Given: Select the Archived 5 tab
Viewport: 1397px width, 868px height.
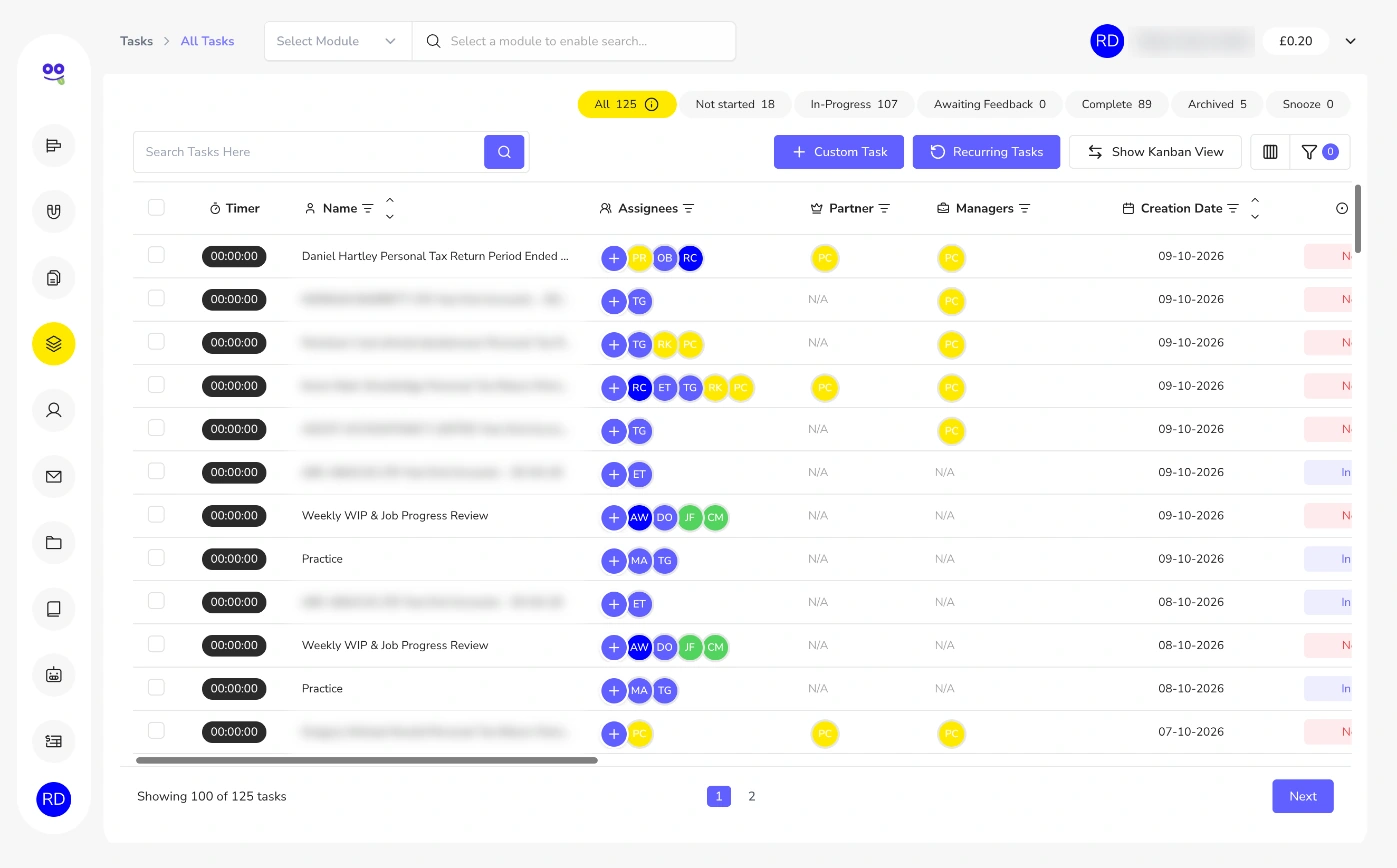Looking at the screenshot, I should coord(1217,104).
